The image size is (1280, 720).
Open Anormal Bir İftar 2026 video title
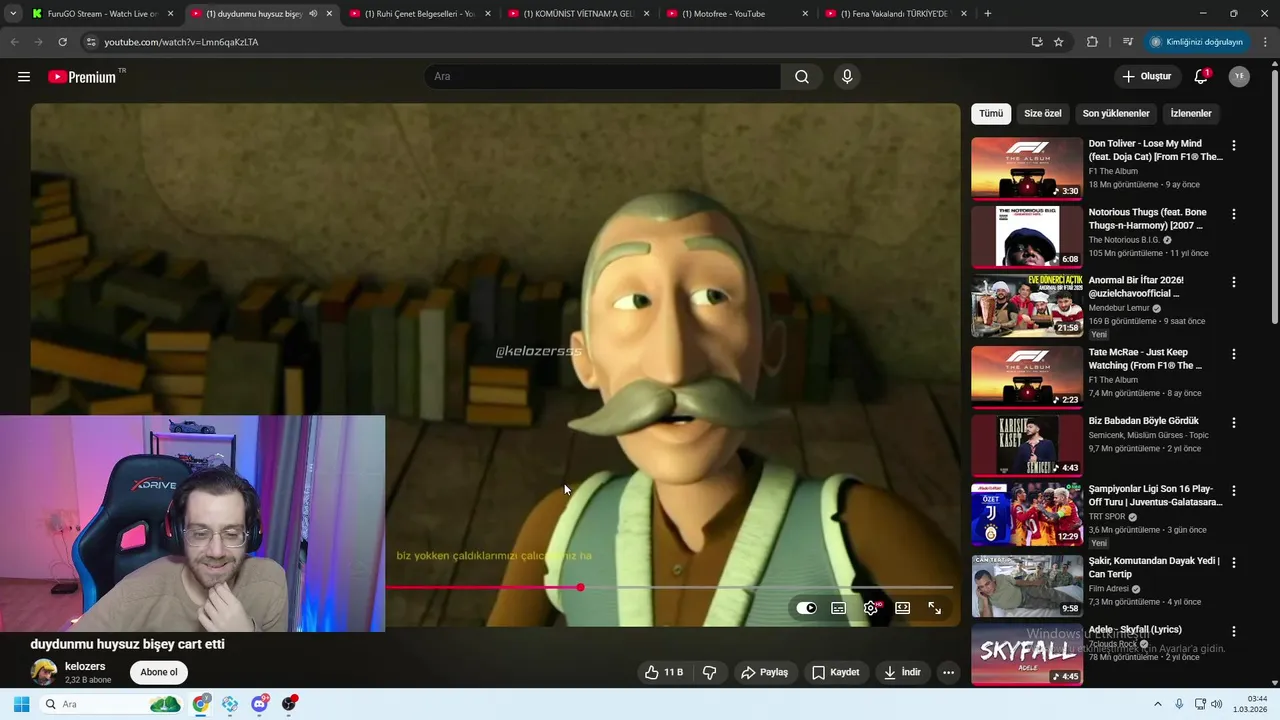(x=1136, y=287)
